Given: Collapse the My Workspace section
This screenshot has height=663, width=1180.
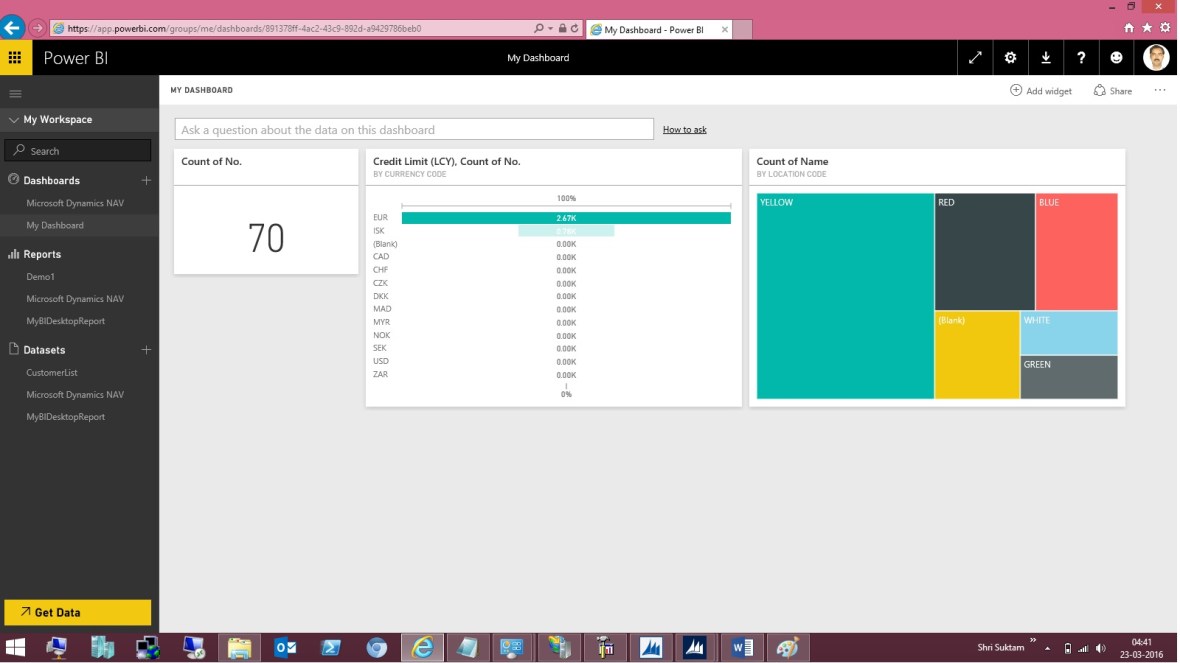Looking at the screenshot, I should [x=13, y=119].
